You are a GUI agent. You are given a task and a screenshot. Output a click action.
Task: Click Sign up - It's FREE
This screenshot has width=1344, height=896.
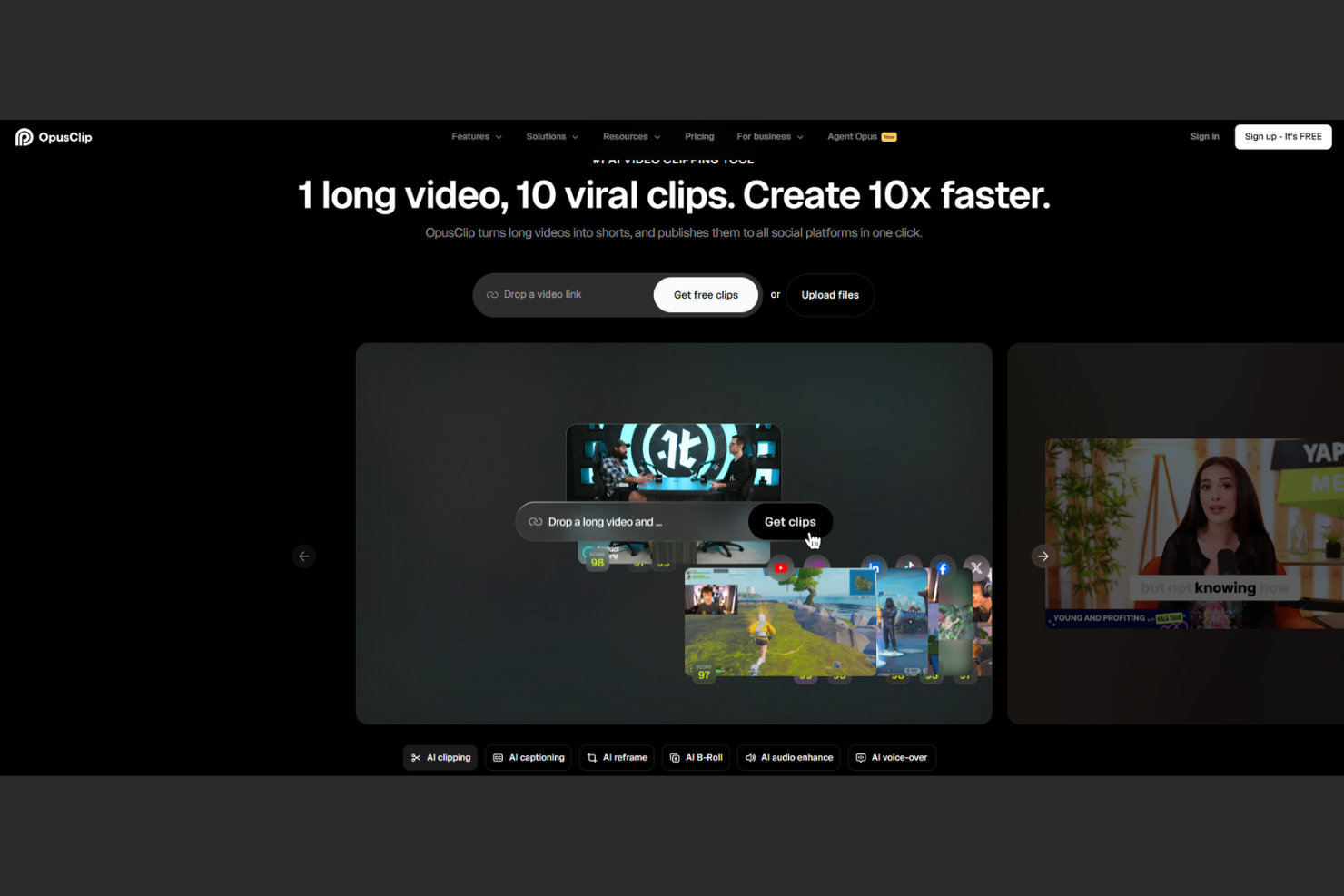[x=1282, y=136]
